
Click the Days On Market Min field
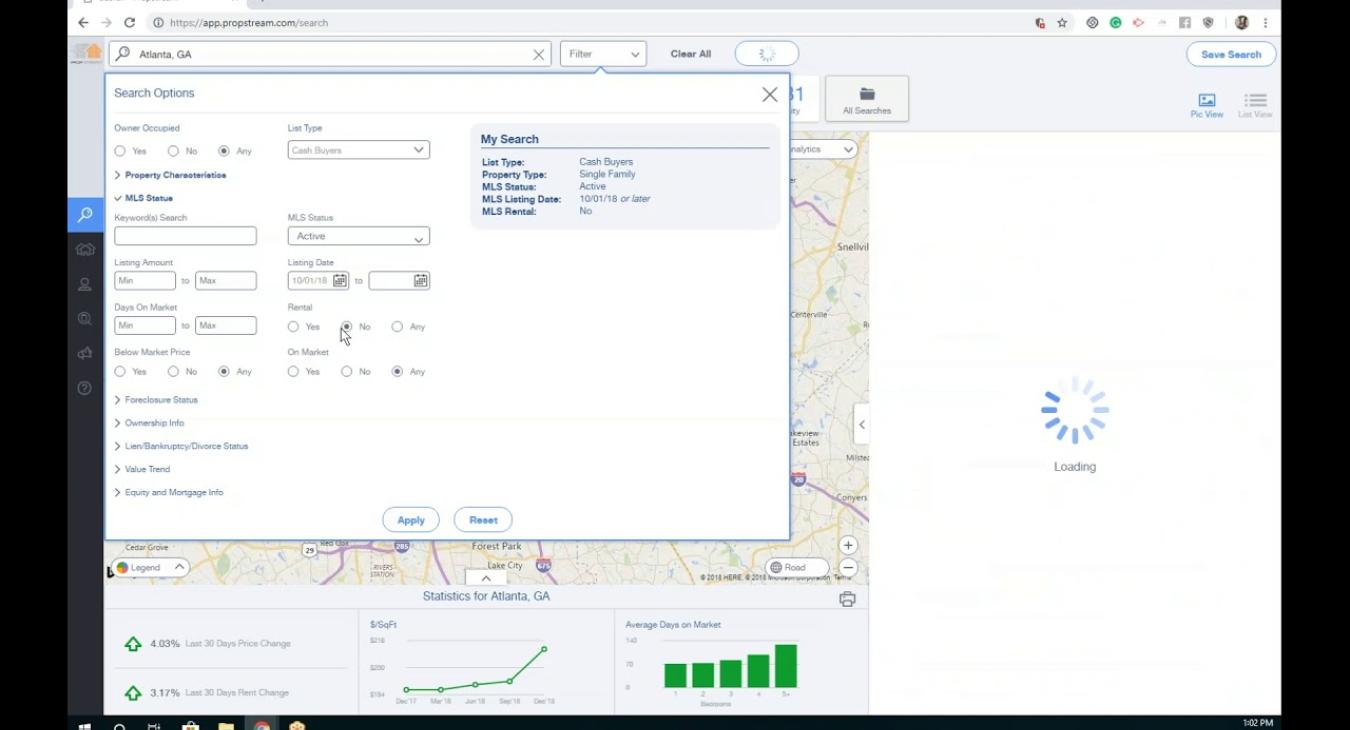pyautogui.click(x=145, y=326)
